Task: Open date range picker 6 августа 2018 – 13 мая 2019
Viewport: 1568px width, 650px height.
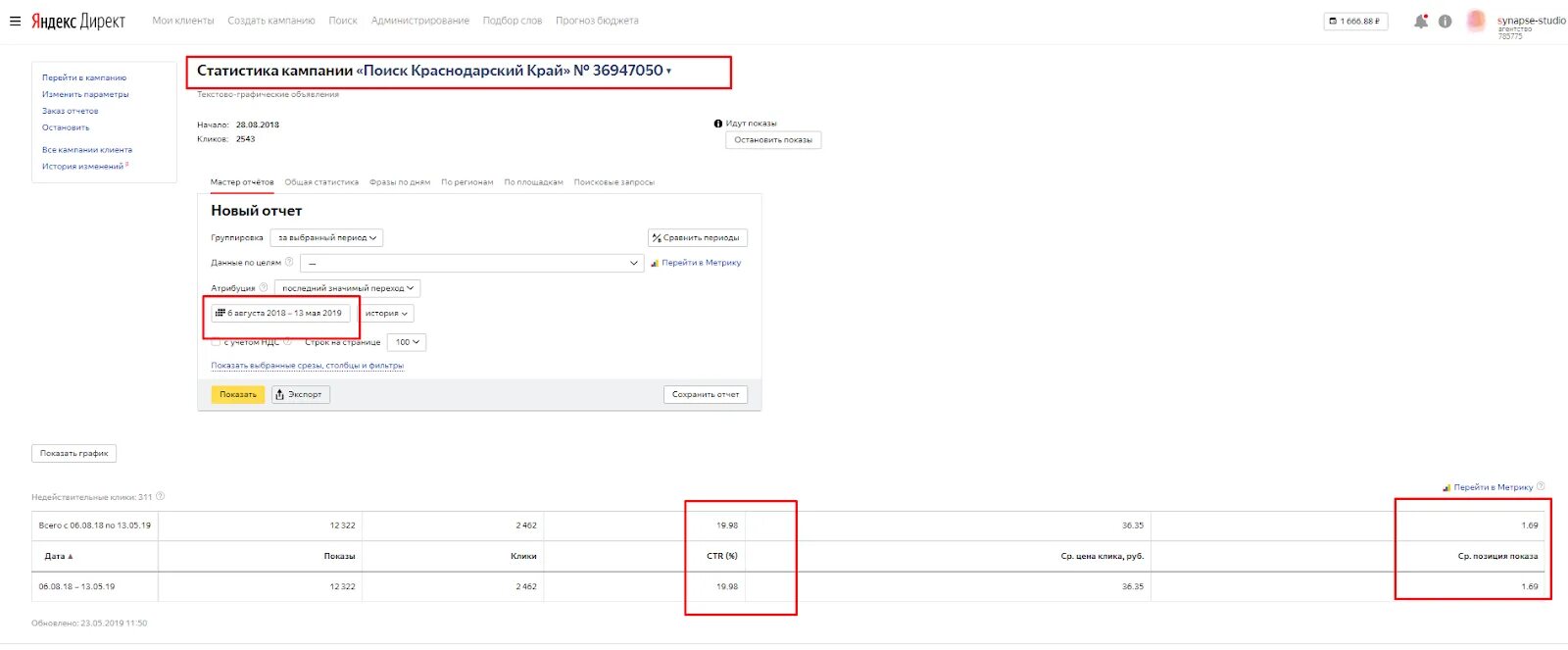Action: click(279, 314)
